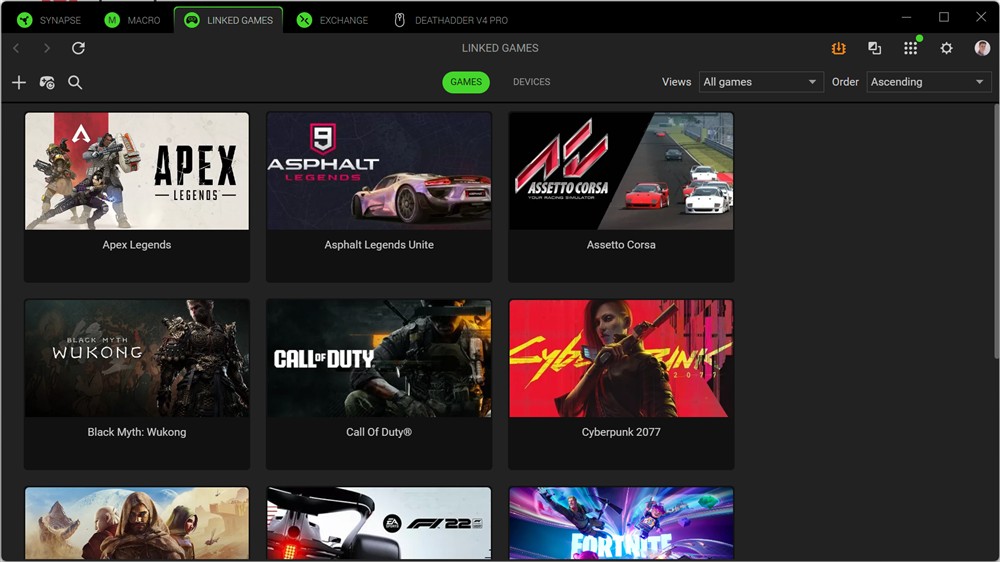Open the Cyberpunk 2077 game card
Screen dimensions: 1000x562
[x=621, y=383]
